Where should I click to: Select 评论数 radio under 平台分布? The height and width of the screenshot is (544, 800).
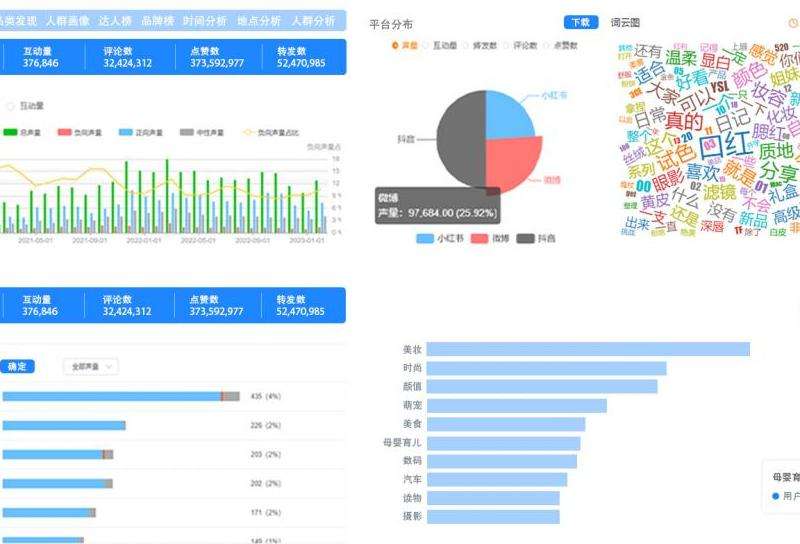(x=507, y=45)
